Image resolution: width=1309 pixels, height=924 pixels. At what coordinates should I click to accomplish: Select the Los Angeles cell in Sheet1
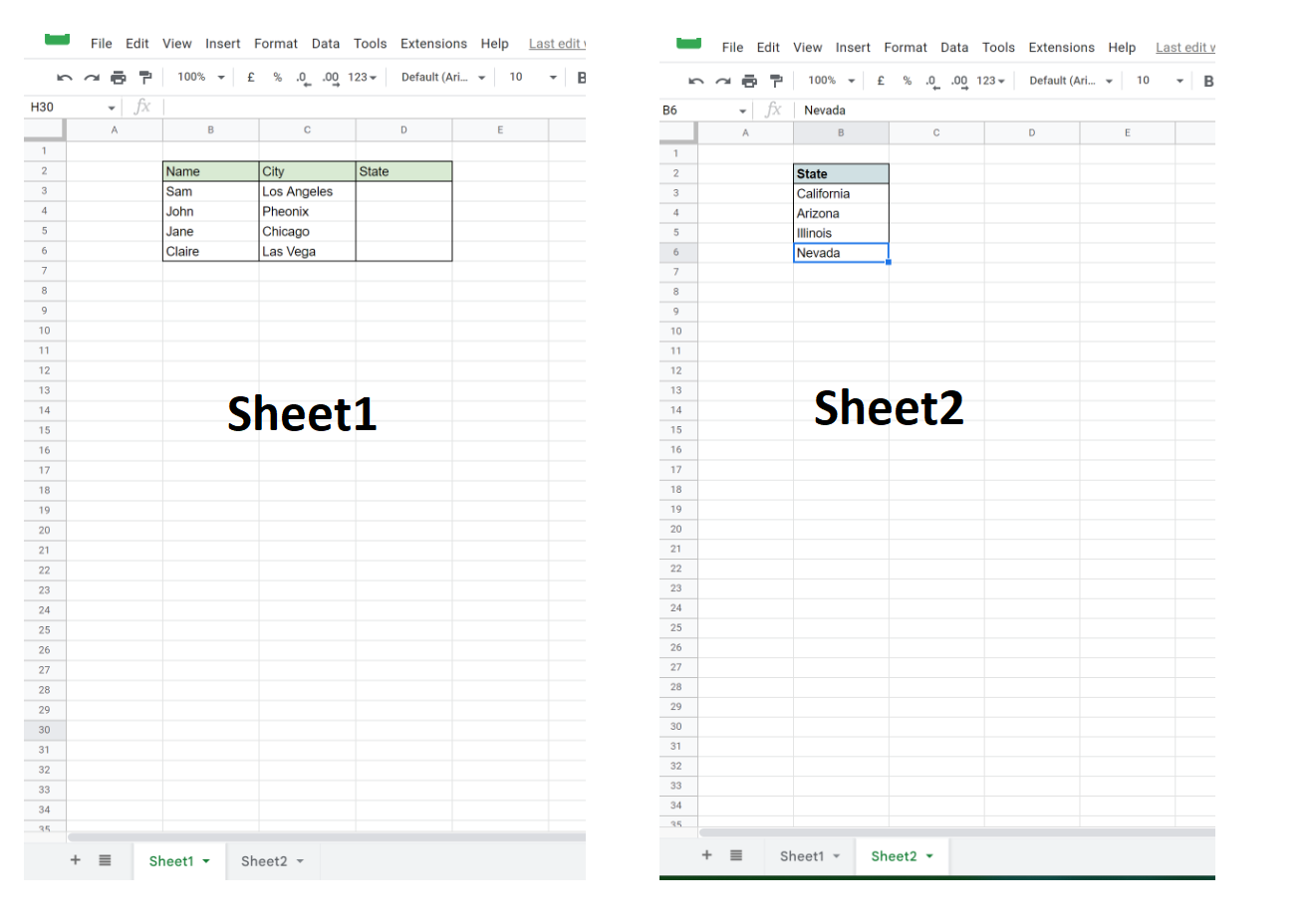click(306, 191)
